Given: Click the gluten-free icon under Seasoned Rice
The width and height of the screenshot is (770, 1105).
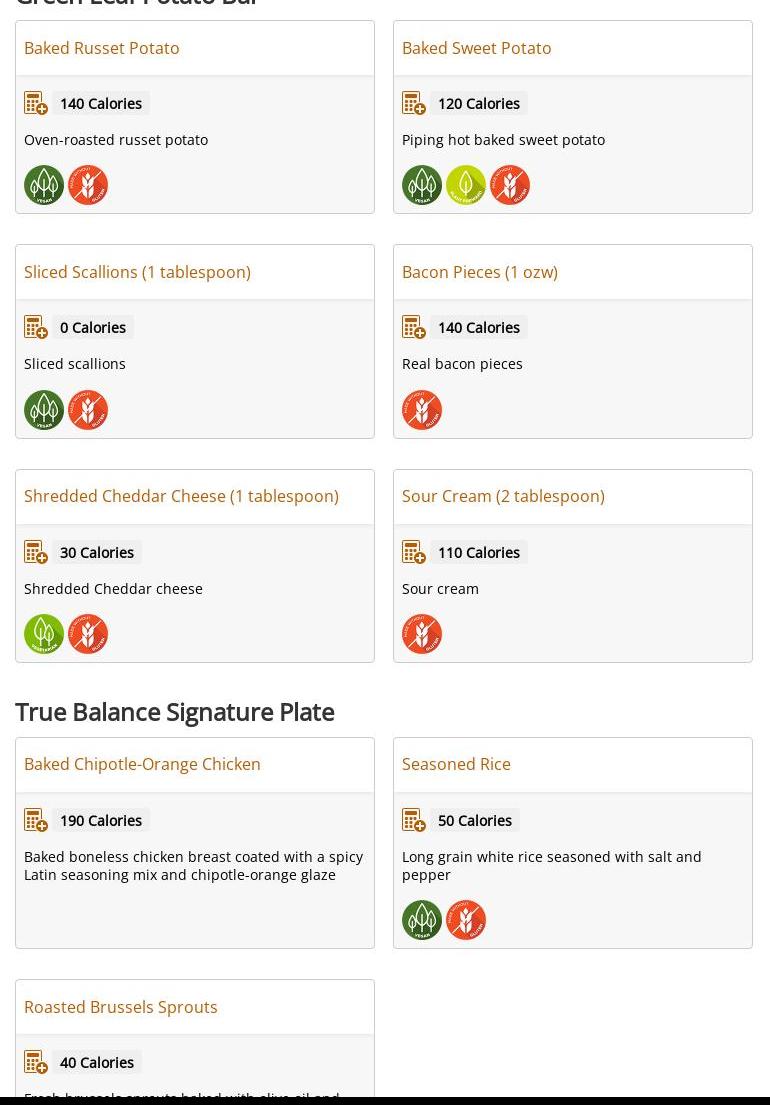Looking at the screenshot, I should pos(466,920).
